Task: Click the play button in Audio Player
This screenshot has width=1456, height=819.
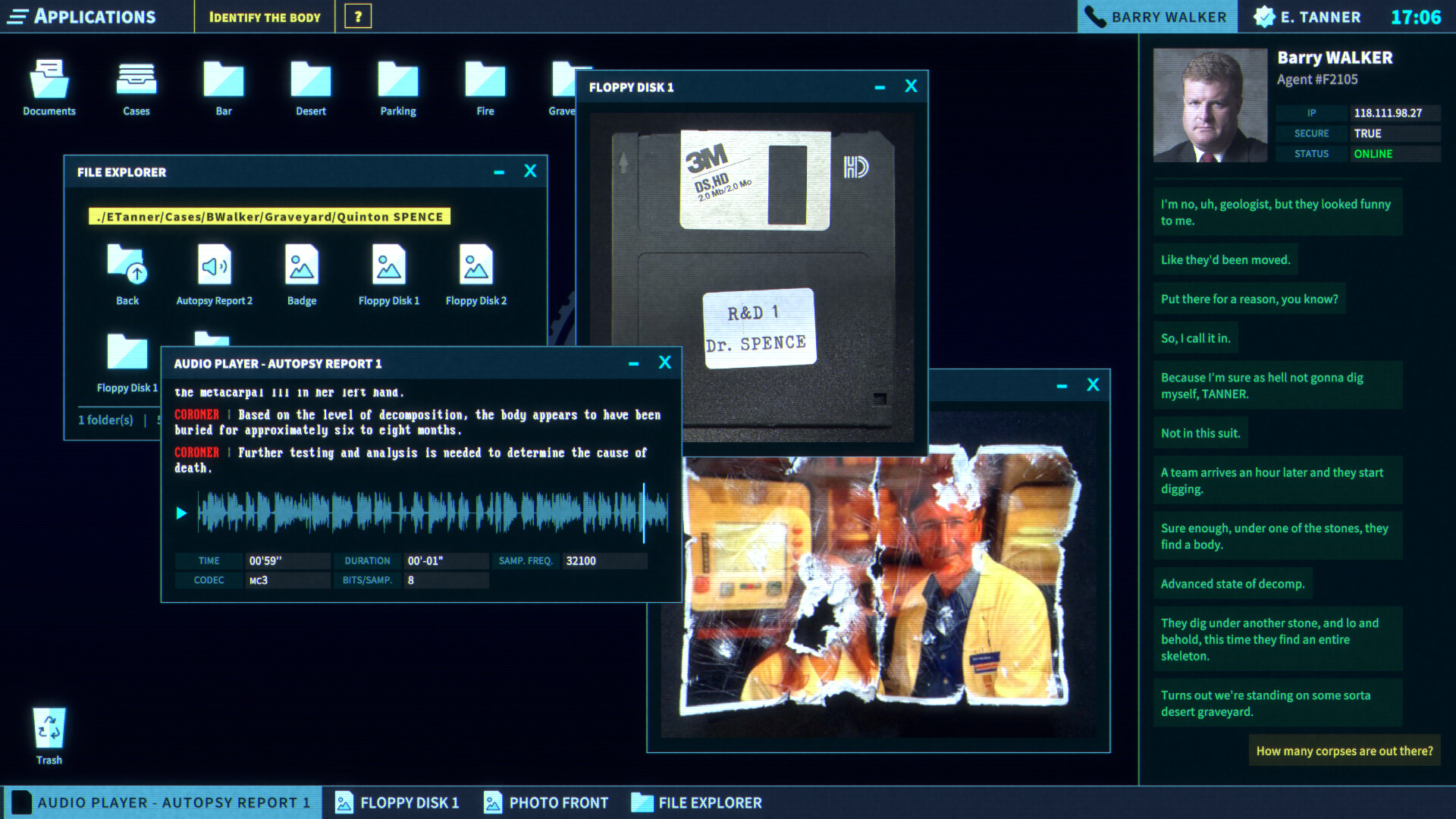Action: coord(180,513)
